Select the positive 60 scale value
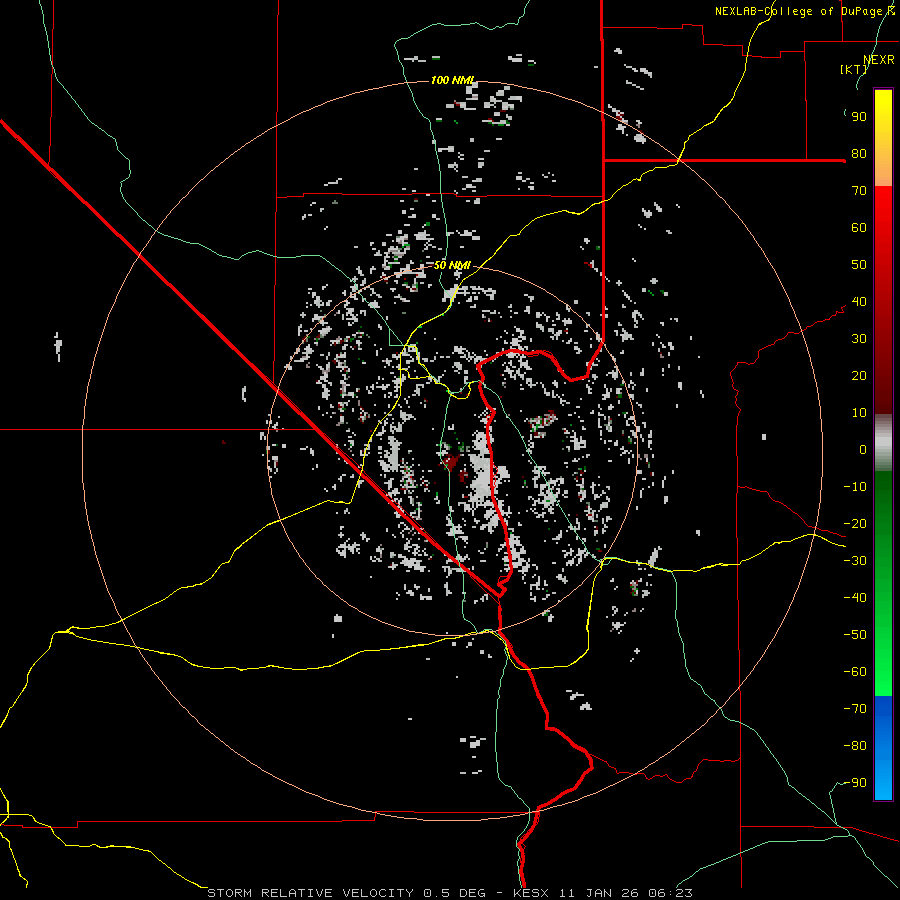 pyautogui.click(x=859, y=228)
